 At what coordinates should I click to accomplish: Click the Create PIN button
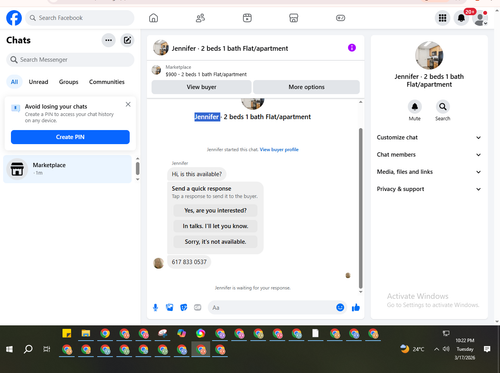(70, 137)
